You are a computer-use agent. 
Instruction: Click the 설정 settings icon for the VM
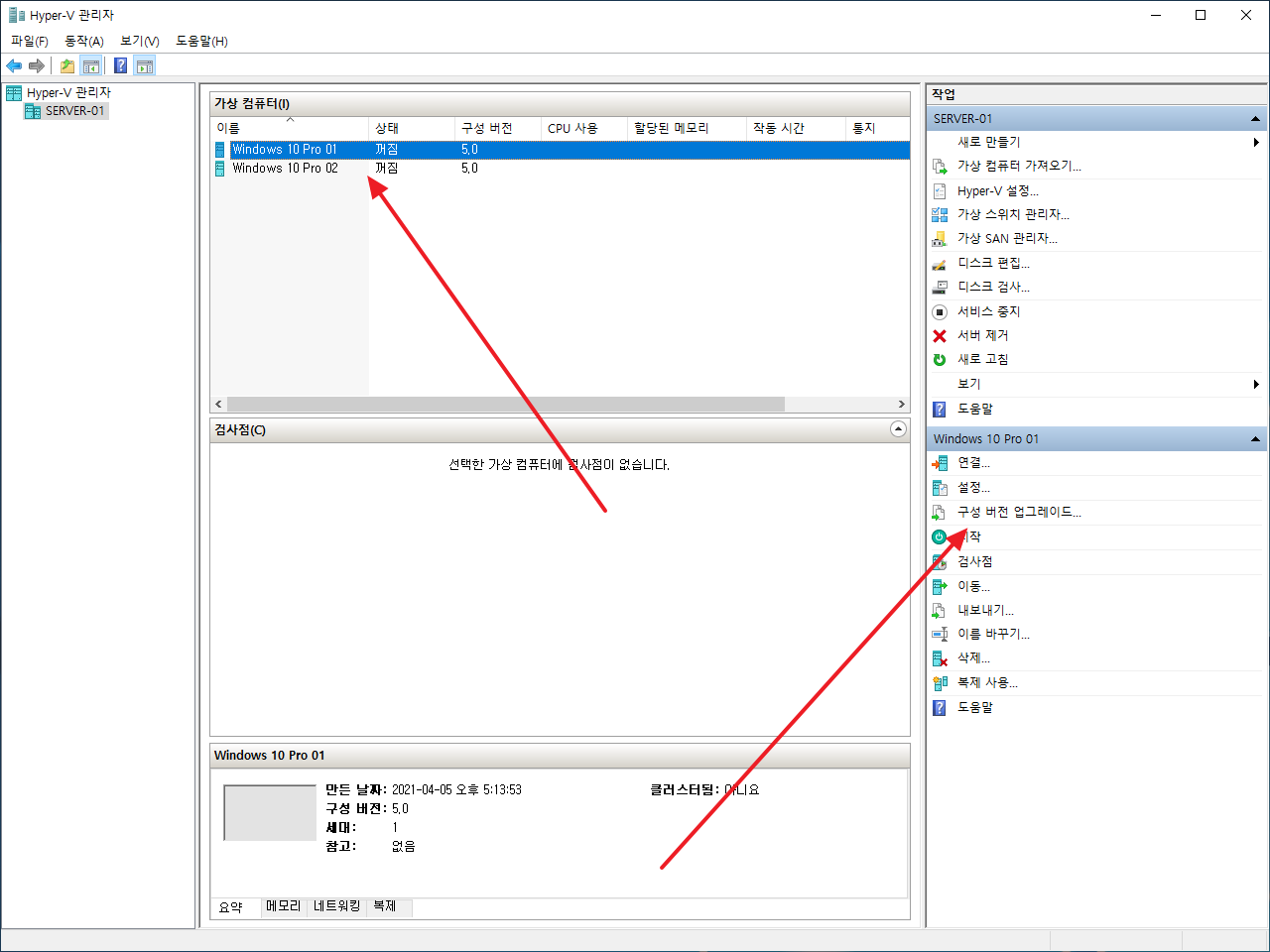[x=940, y=488]
